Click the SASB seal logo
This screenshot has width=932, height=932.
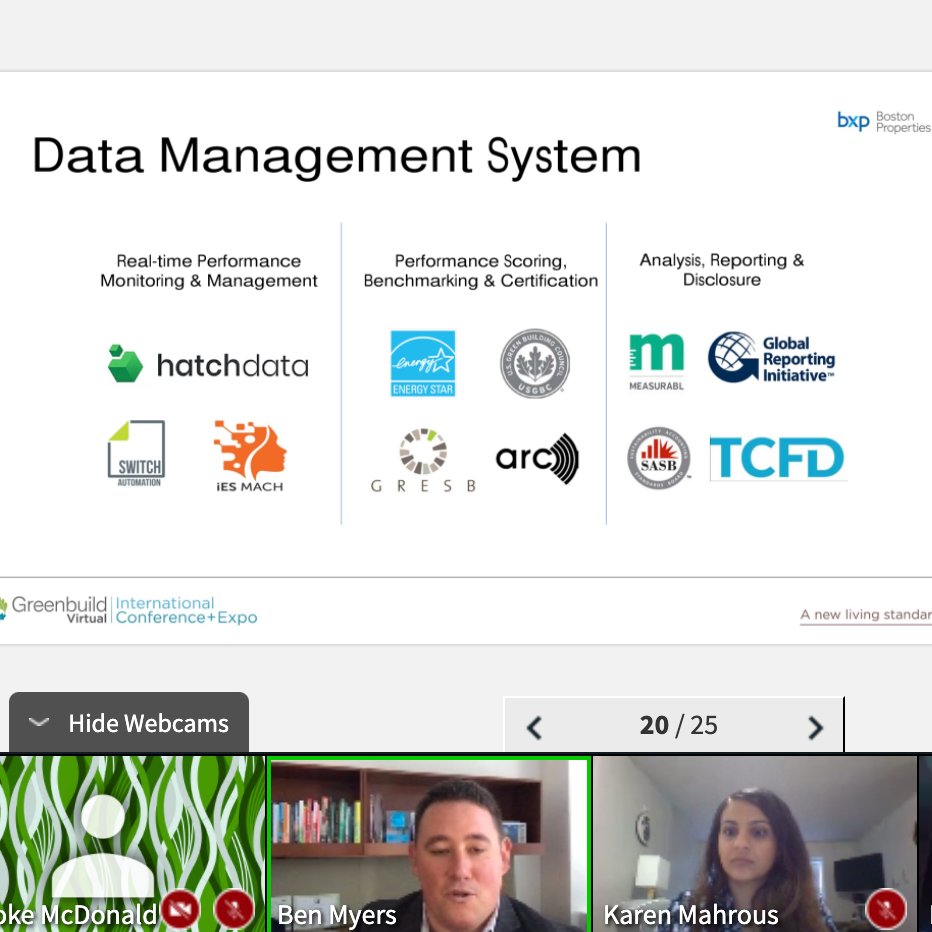[659, 458]
